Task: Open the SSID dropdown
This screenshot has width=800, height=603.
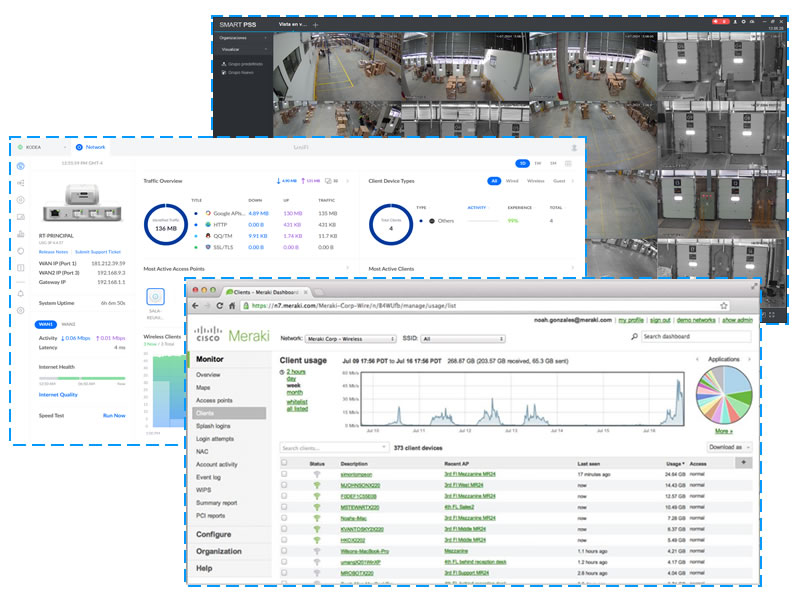Action: coord(464,339)
